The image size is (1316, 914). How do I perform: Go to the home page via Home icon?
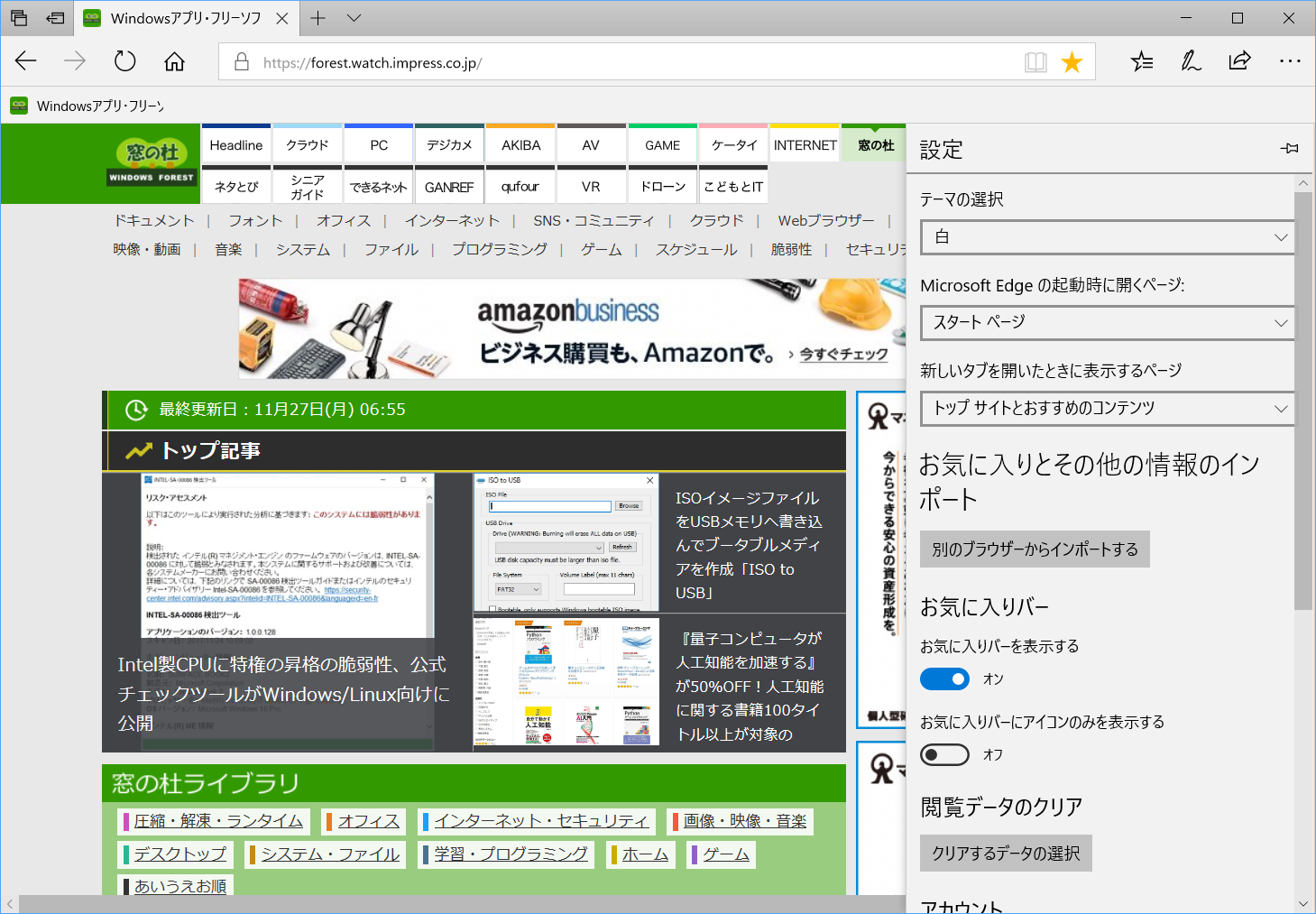click(x=173, y=61)
